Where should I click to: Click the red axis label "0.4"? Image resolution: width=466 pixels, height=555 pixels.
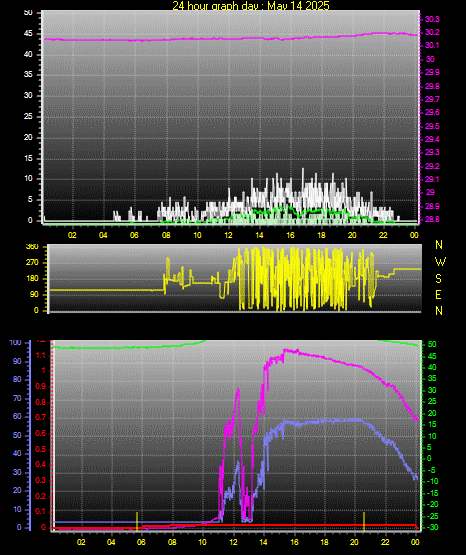(x=41, y=464)
